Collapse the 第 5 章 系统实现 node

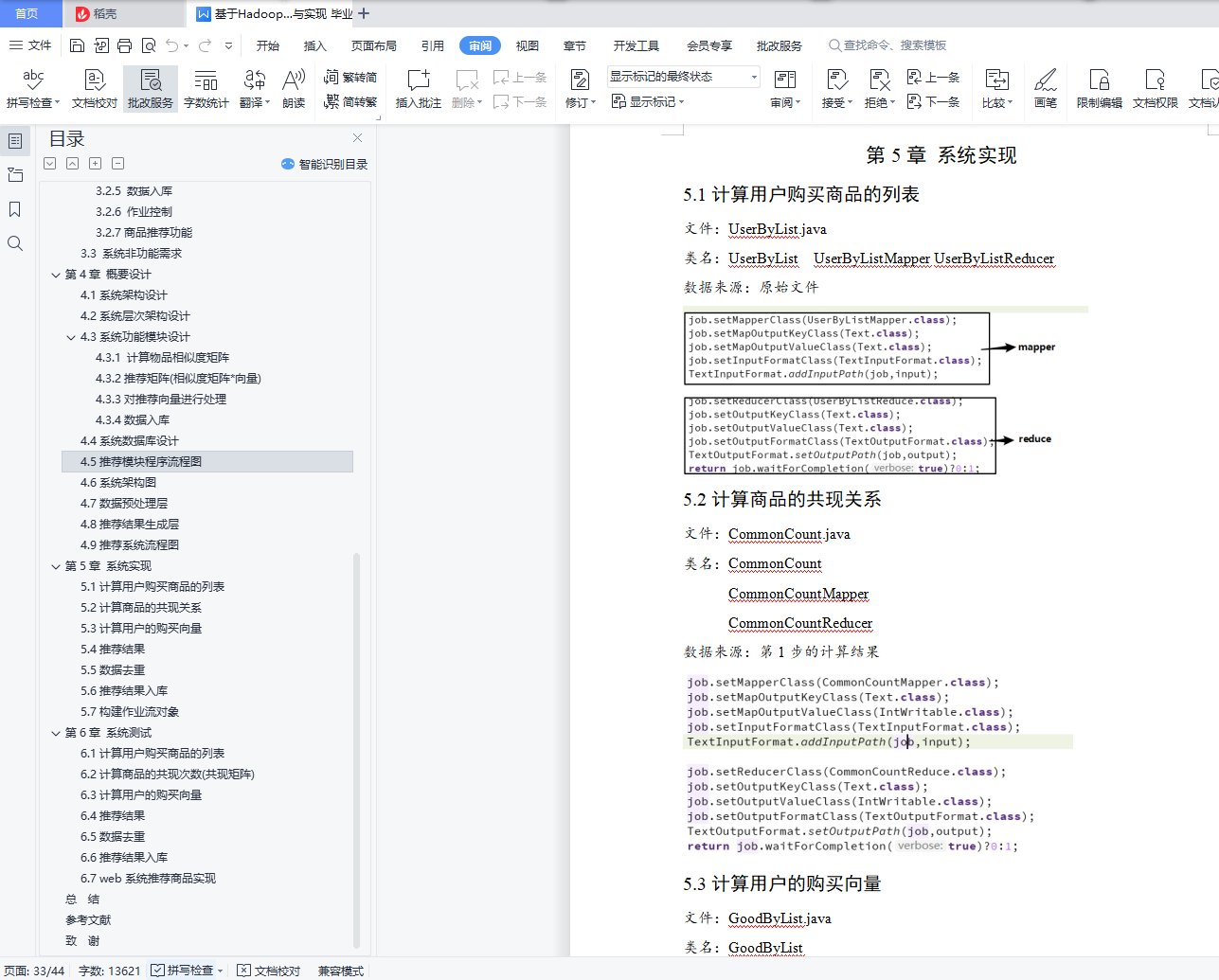(56, 566)
